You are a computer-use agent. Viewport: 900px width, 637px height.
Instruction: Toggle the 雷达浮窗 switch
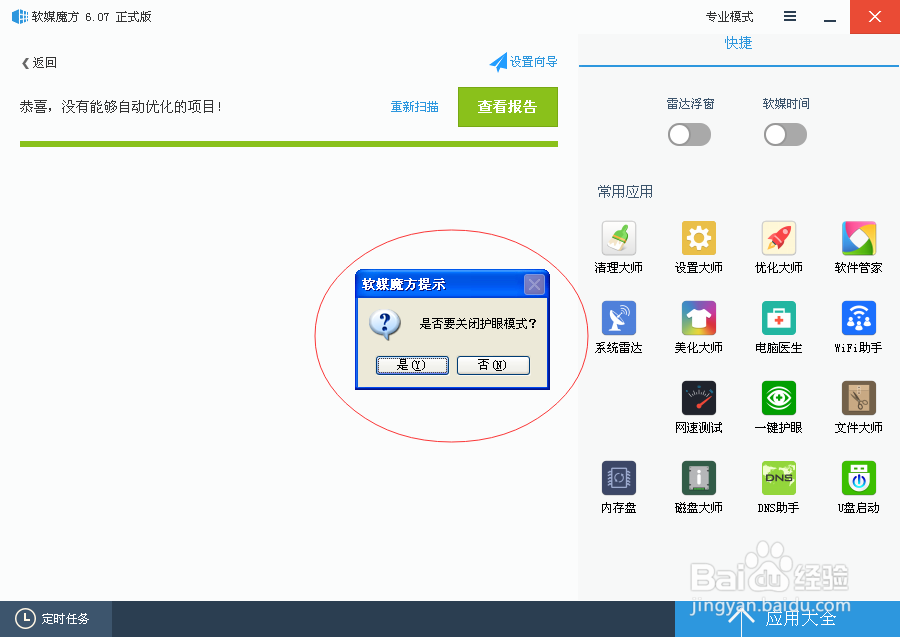(689, 135)
